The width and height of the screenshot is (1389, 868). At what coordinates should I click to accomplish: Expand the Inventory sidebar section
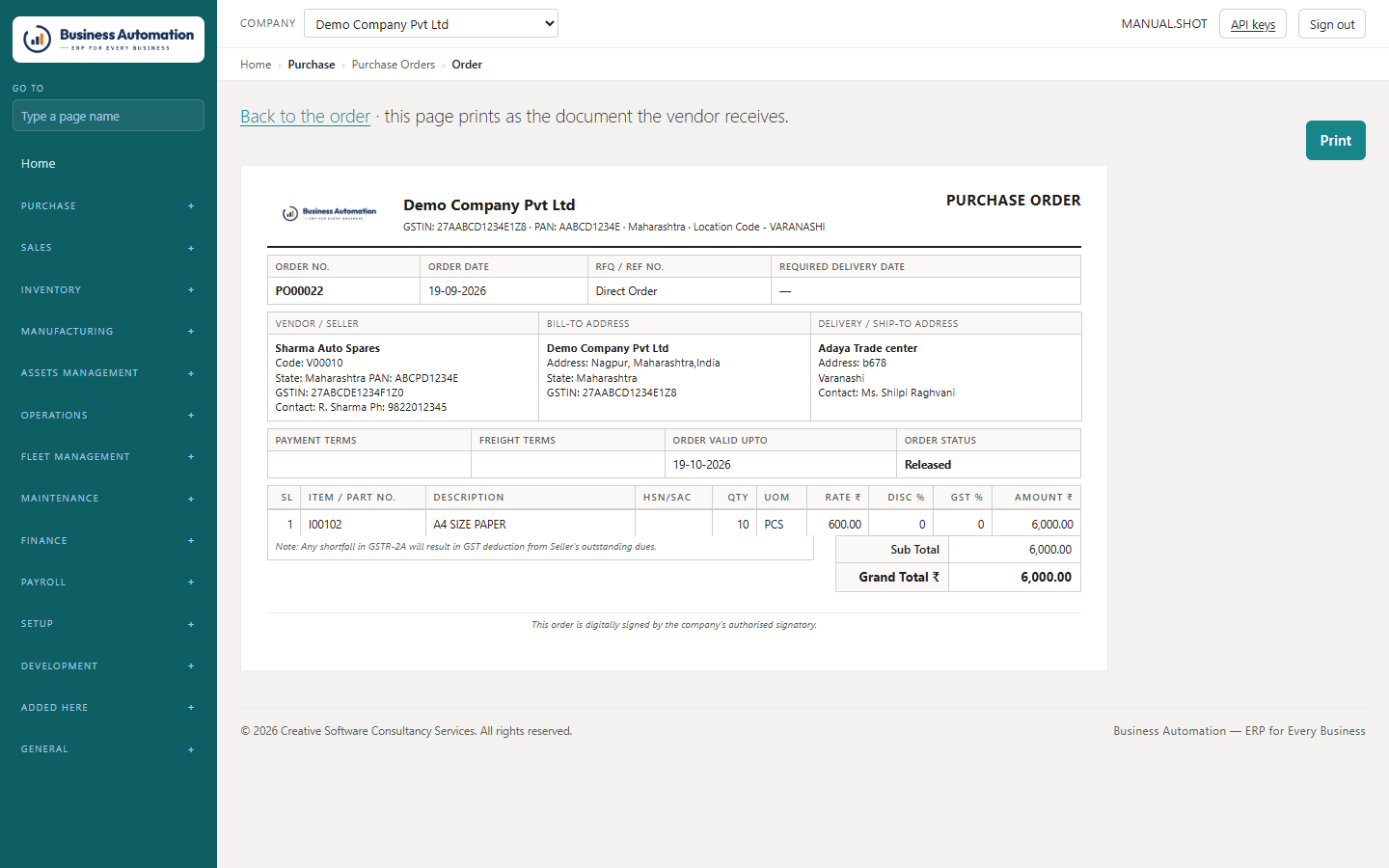[108, 290]
